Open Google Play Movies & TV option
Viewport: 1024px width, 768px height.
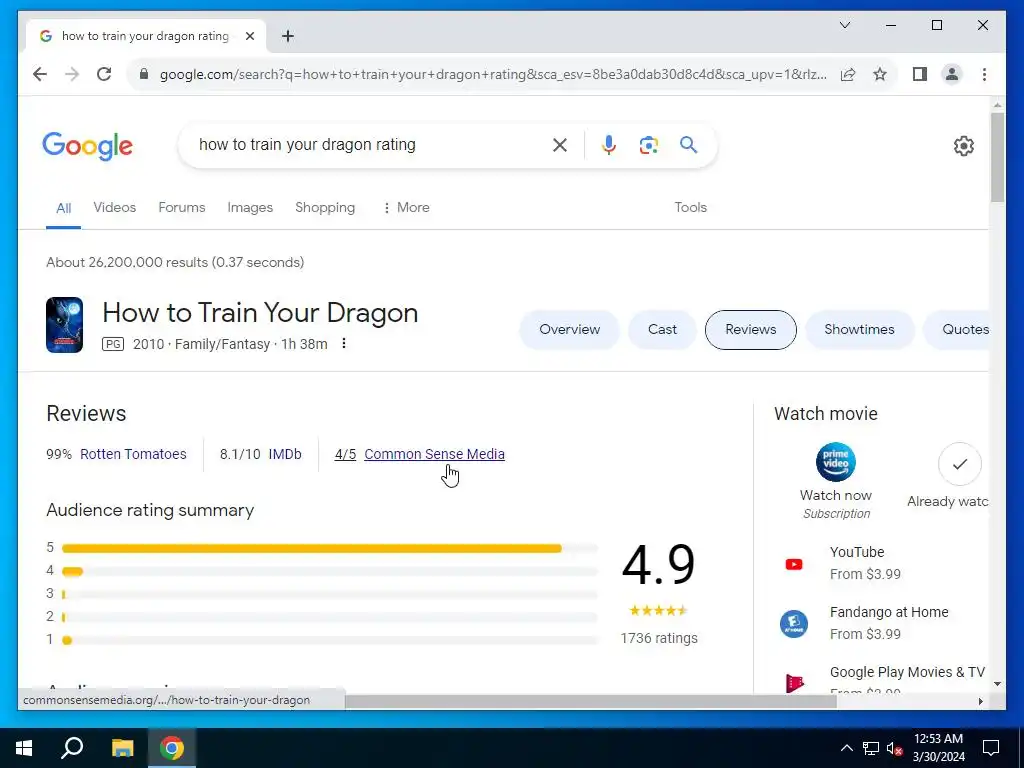[882, 679]
